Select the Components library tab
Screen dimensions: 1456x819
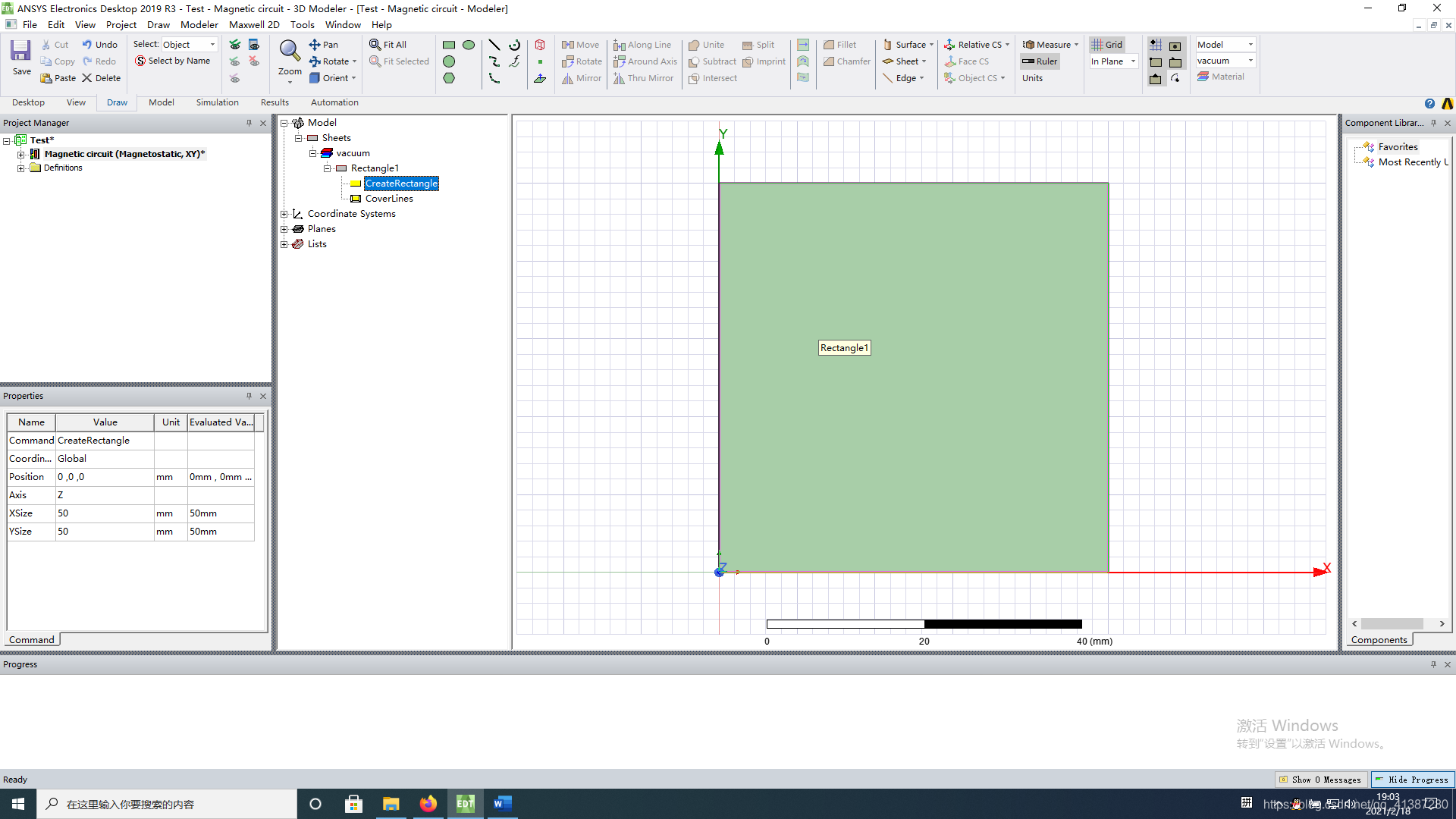click(x=1379, y=639)
